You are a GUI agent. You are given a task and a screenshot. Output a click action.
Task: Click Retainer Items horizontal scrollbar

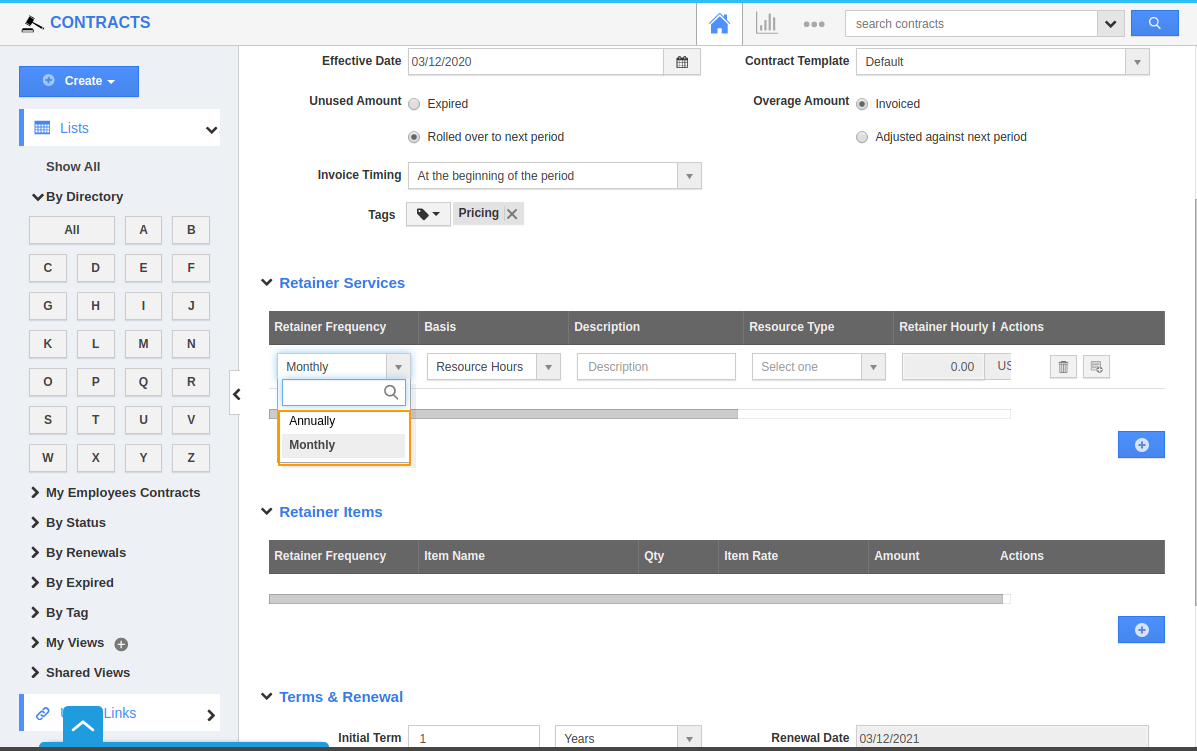pos(635,599)
